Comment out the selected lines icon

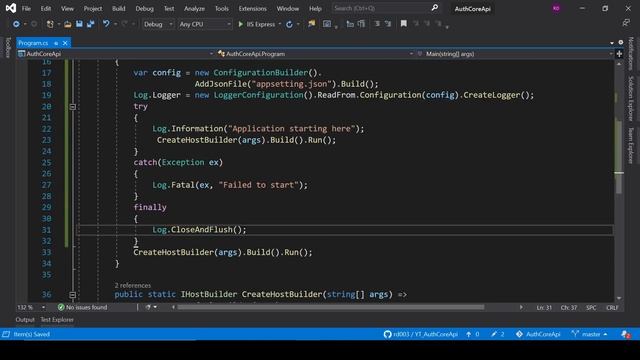point(377,24)
